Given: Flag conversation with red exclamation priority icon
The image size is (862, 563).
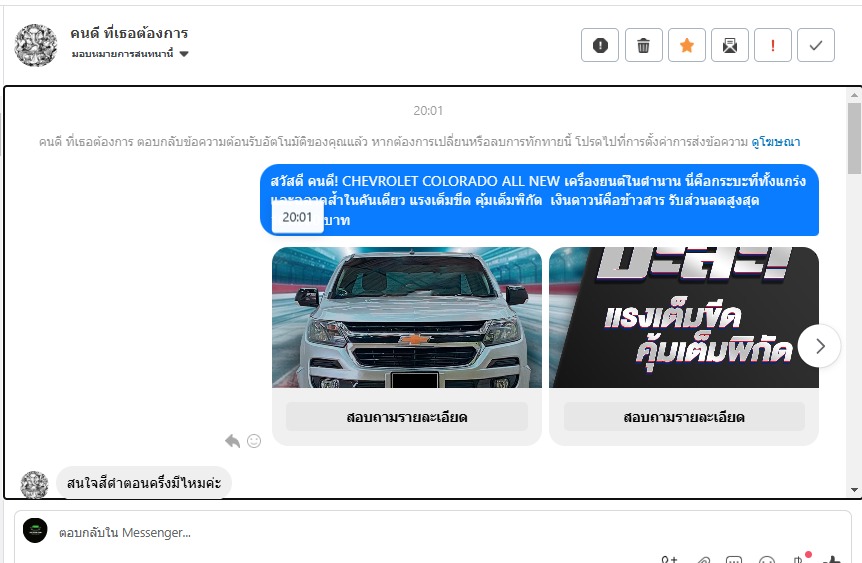Looking at the screenshot, I should point(772,45).
